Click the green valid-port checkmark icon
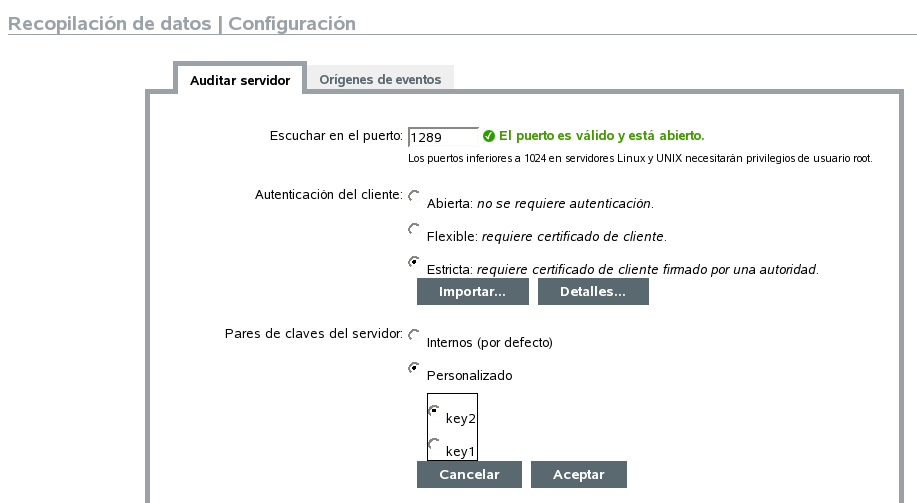 (489, 135)
